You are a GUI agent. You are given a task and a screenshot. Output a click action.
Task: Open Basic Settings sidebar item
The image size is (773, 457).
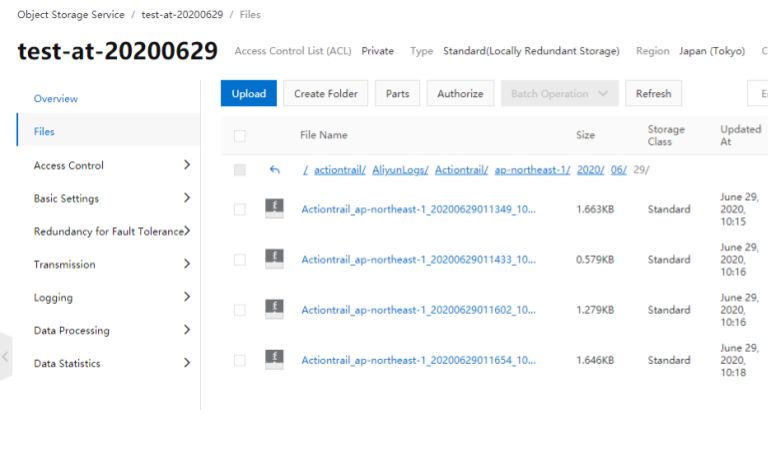point(66,199)
